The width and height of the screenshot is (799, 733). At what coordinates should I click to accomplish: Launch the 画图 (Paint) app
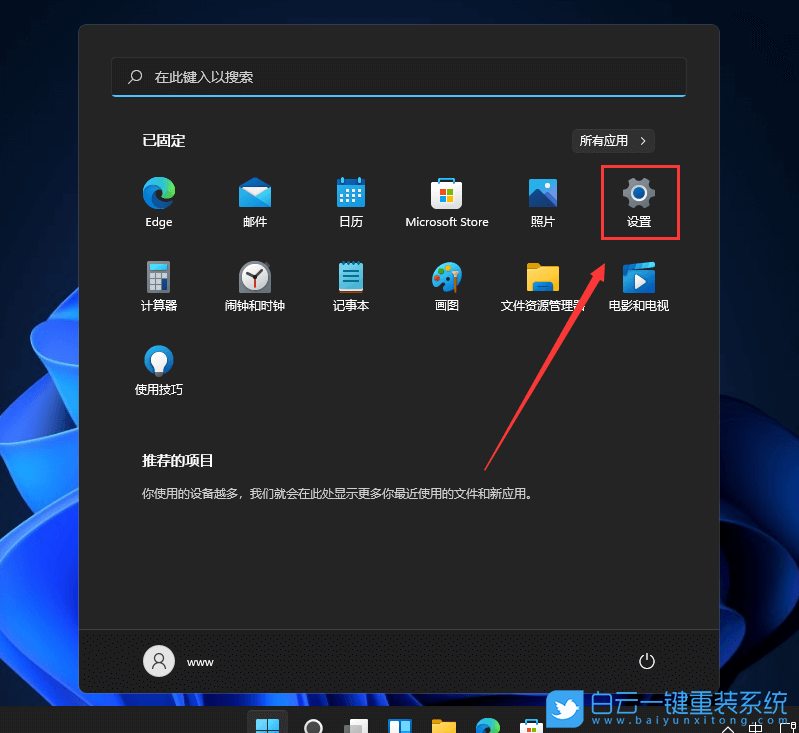(446, 286)
